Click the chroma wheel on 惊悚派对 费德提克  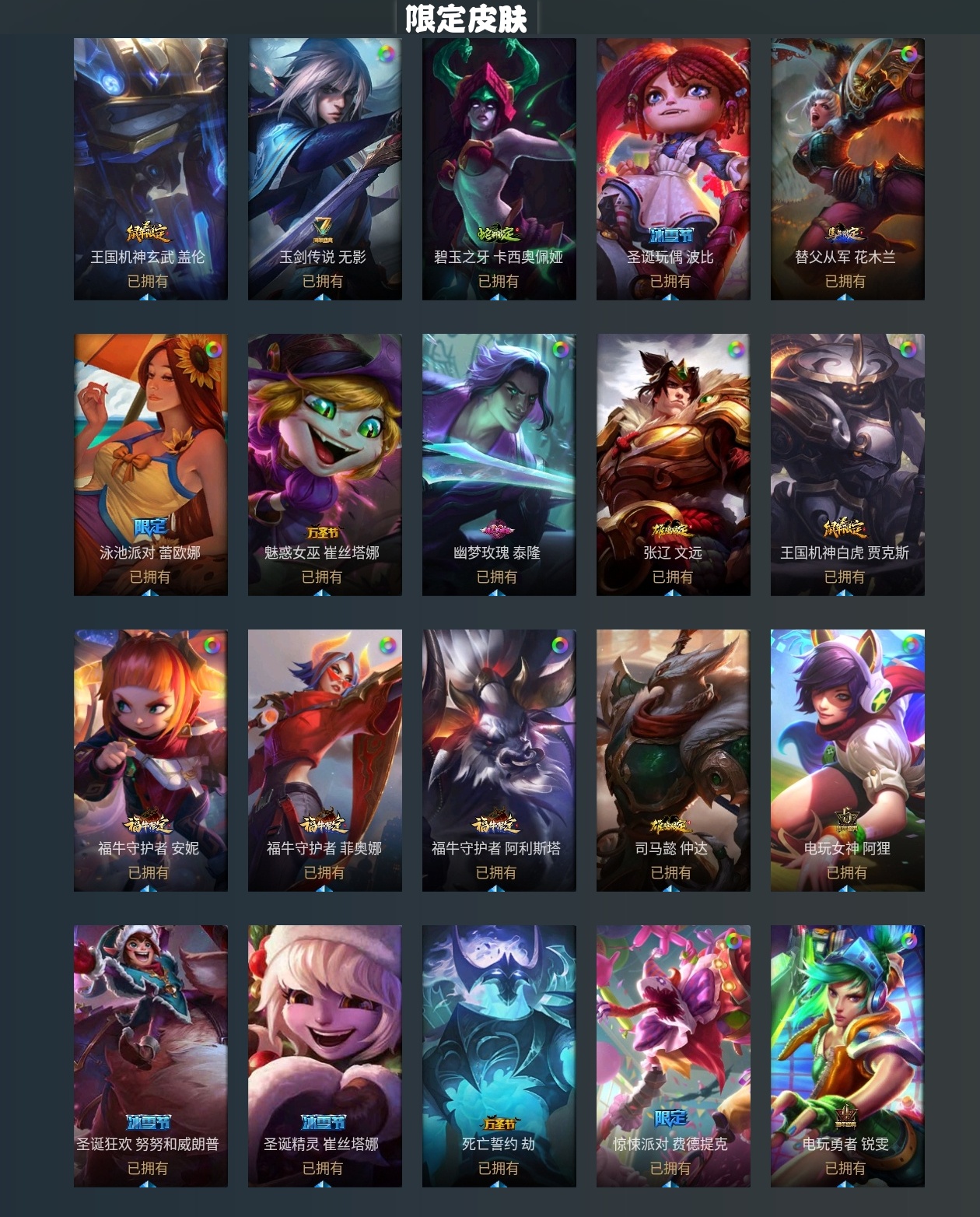coord(734,941)
